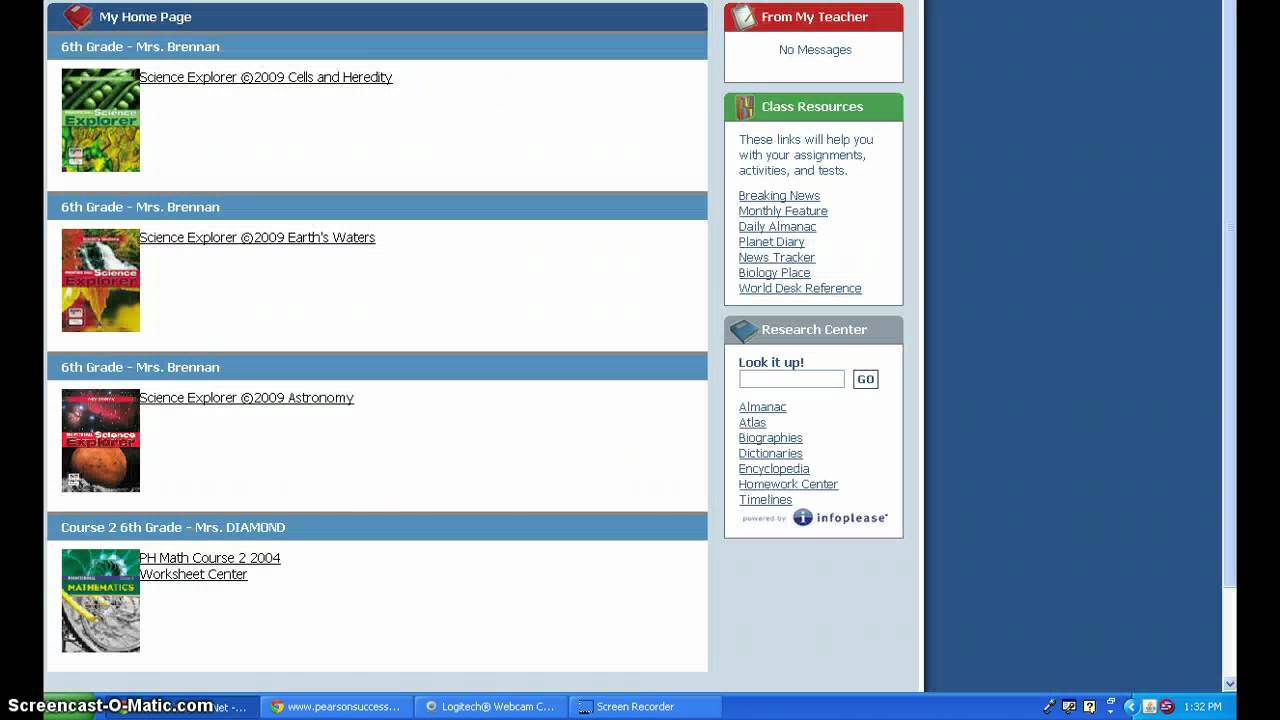Image resolution: width=1280 pixels, height=720 pixels.
Task: Open the World Desk Reference link
Action: pyautogui.click(x=800, y=288)
